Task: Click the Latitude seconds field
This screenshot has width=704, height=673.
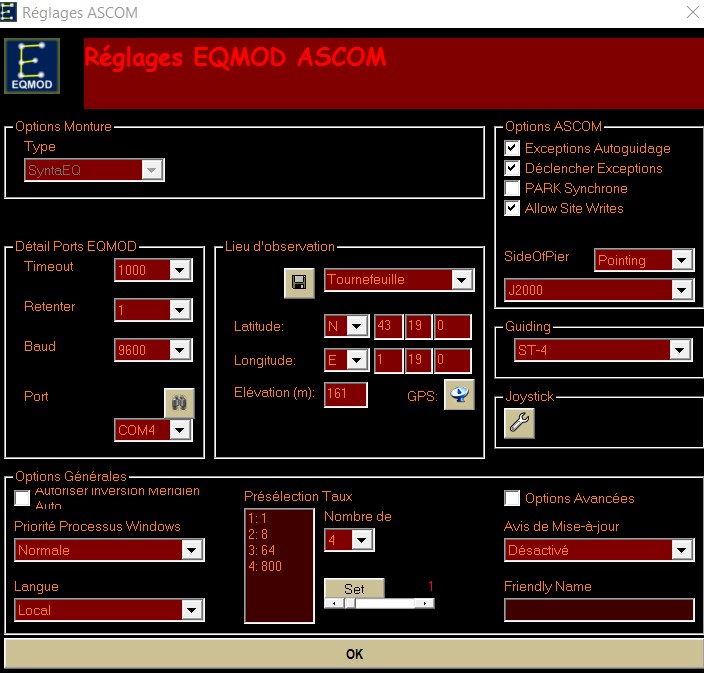Action: (x=453, y=326)
